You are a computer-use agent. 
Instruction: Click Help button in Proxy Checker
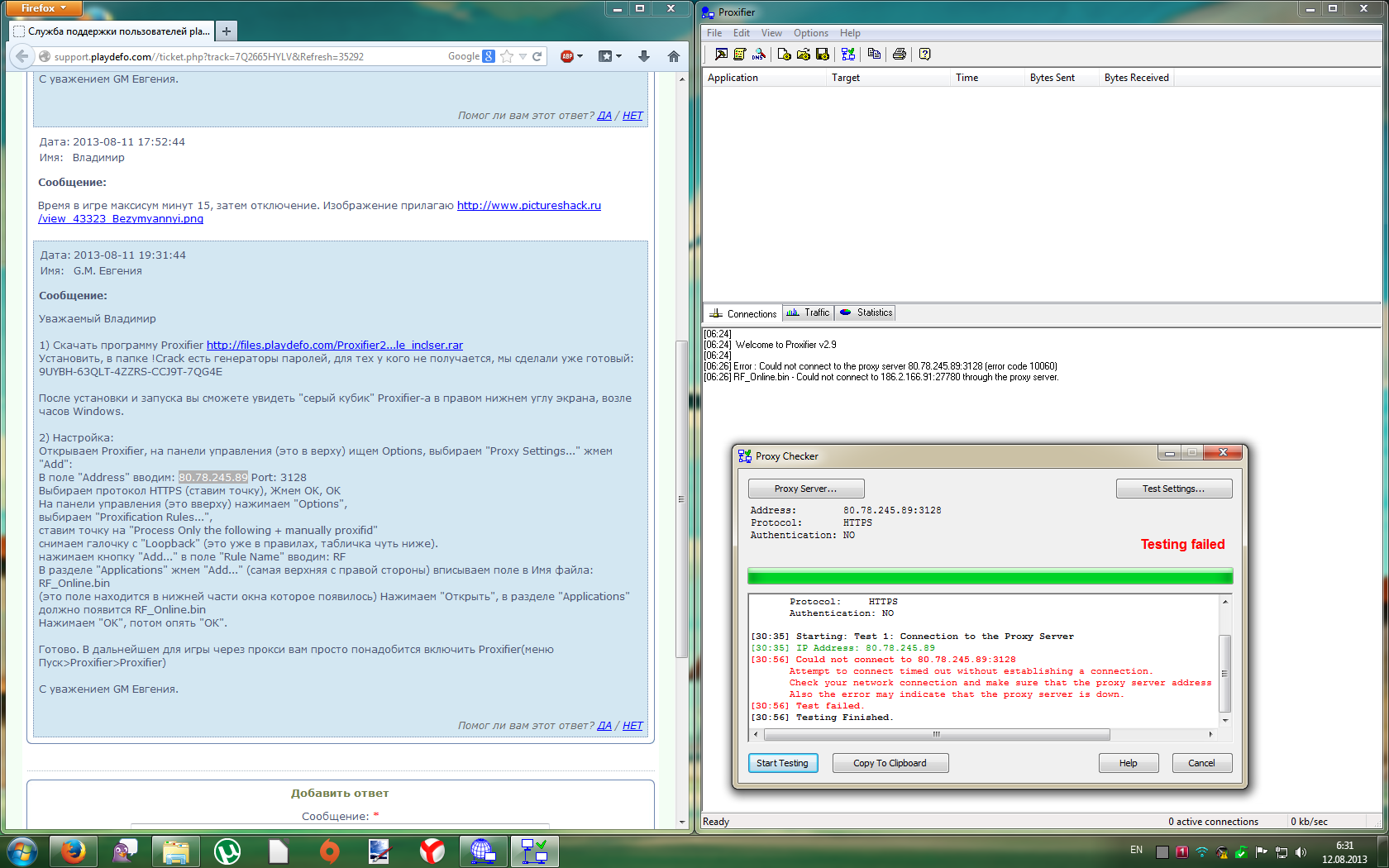pos(1129,763)
